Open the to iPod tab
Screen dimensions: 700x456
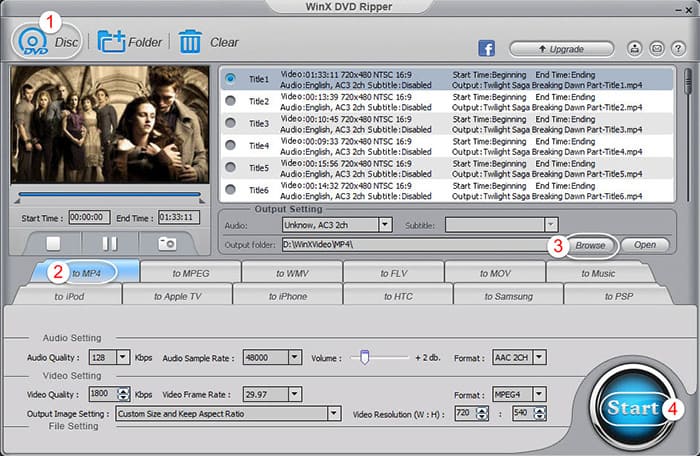click(x=69, y=296)
